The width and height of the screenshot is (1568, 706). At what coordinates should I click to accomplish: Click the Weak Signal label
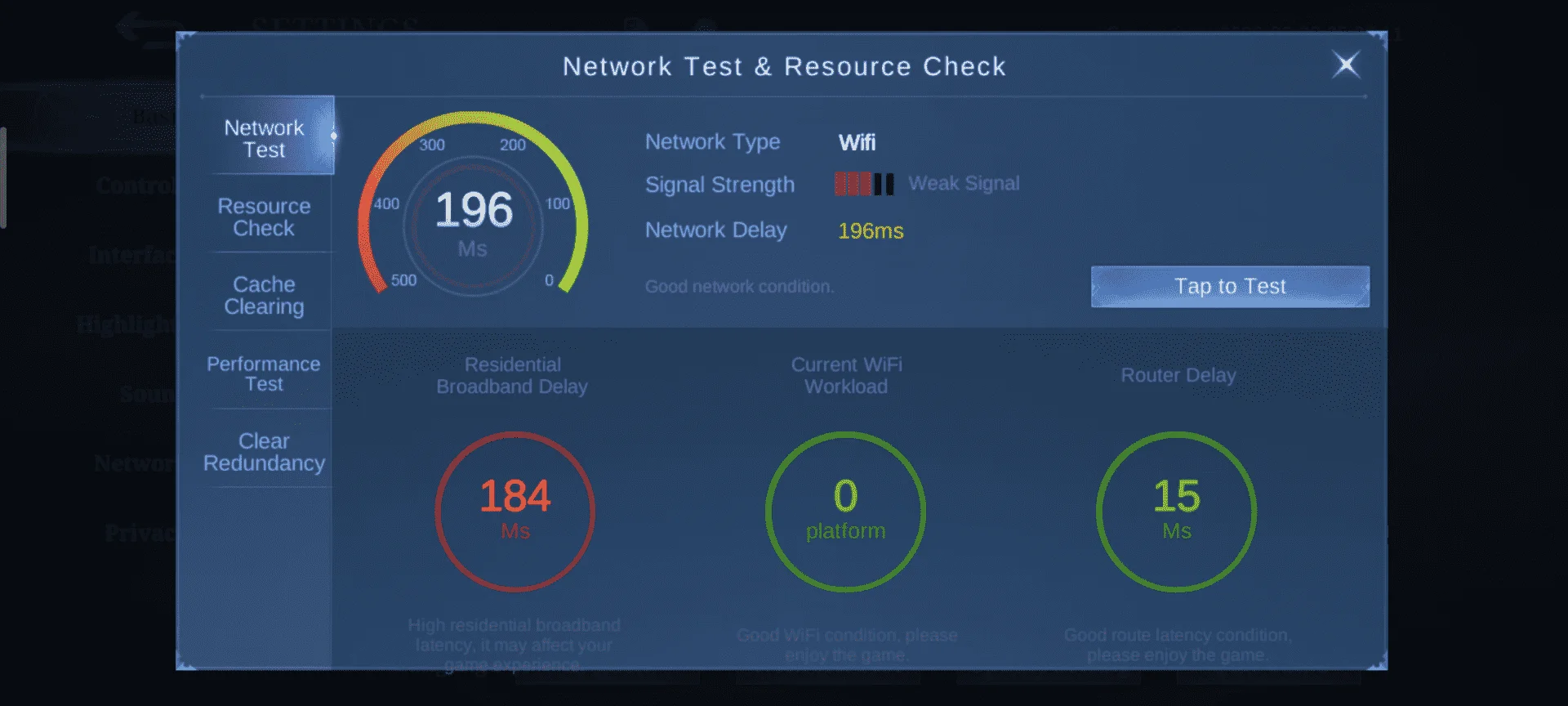click(x=964, y=183)
